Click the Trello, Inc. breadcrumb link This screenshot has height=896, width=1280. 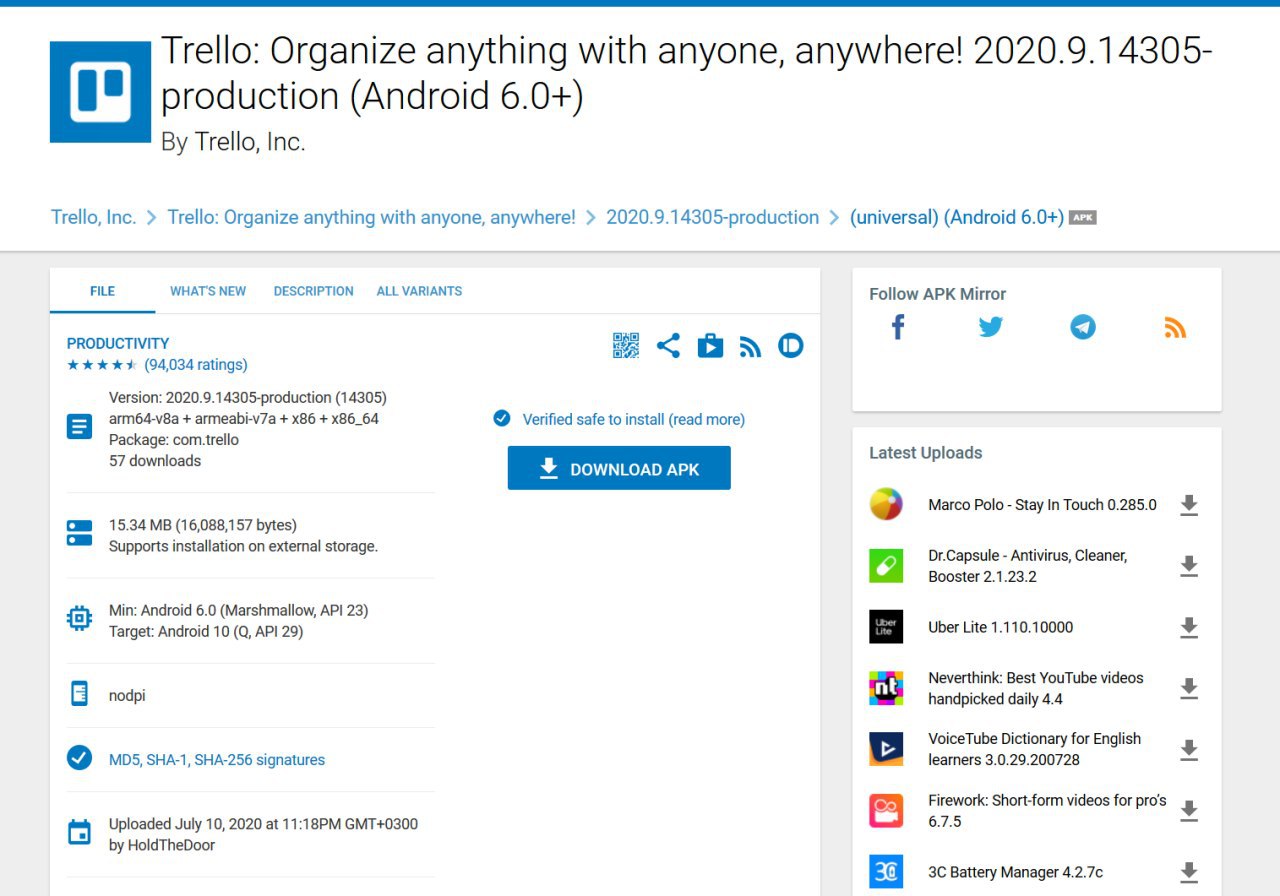tap(94, 217)
